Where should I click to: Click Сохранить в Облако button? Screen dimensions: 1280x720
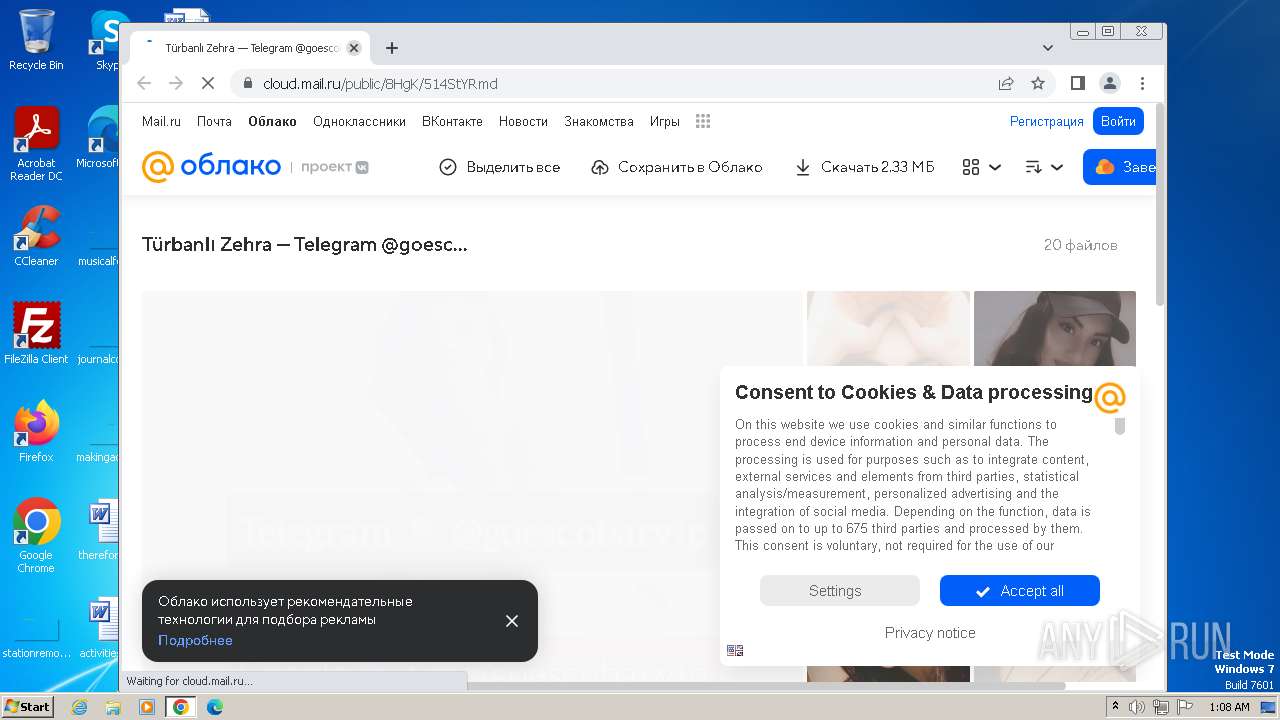pyautogui.click(x=677, y=167)
